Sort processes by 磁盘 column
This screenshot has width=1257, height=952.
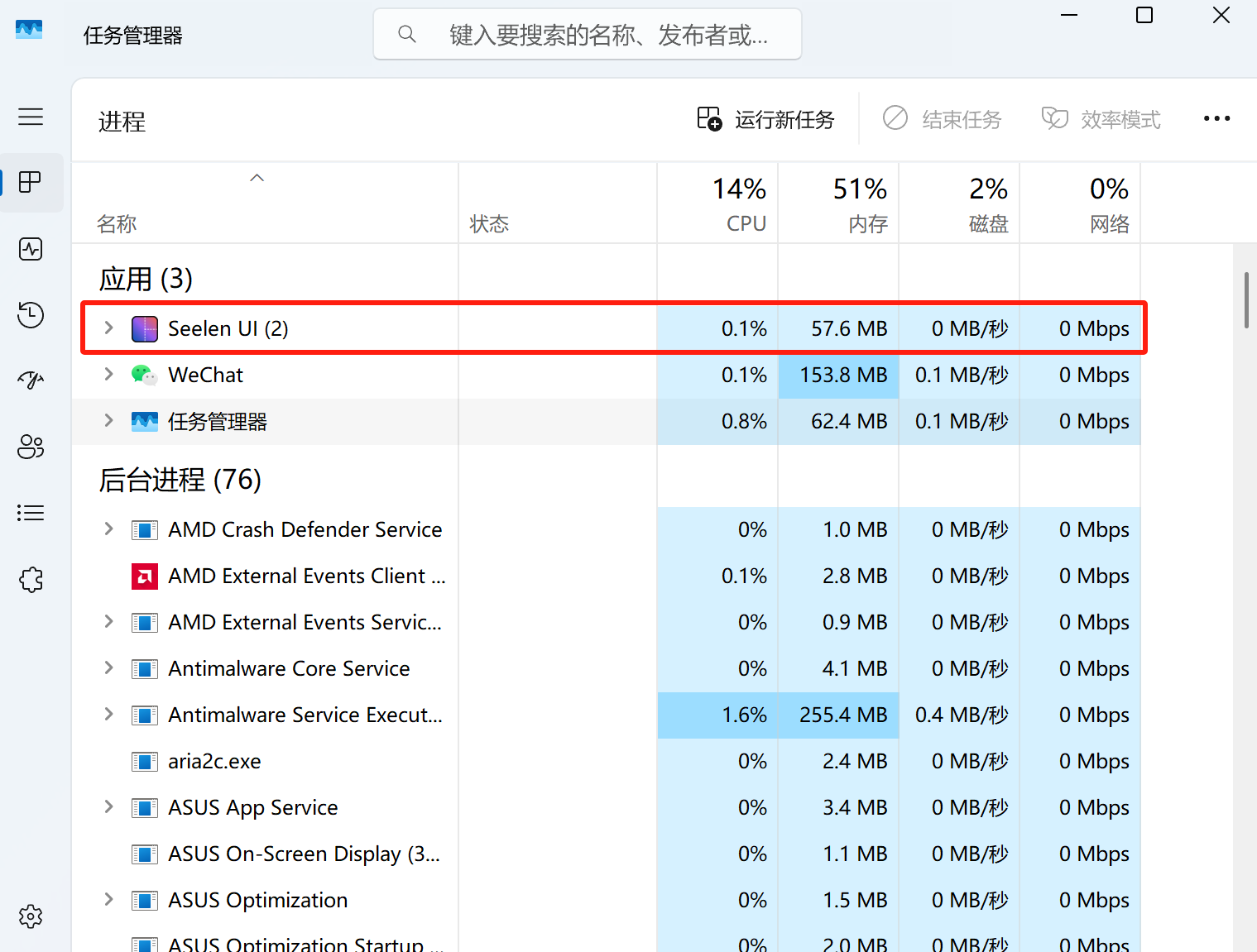pyautogui.click(x=959, y=203)
